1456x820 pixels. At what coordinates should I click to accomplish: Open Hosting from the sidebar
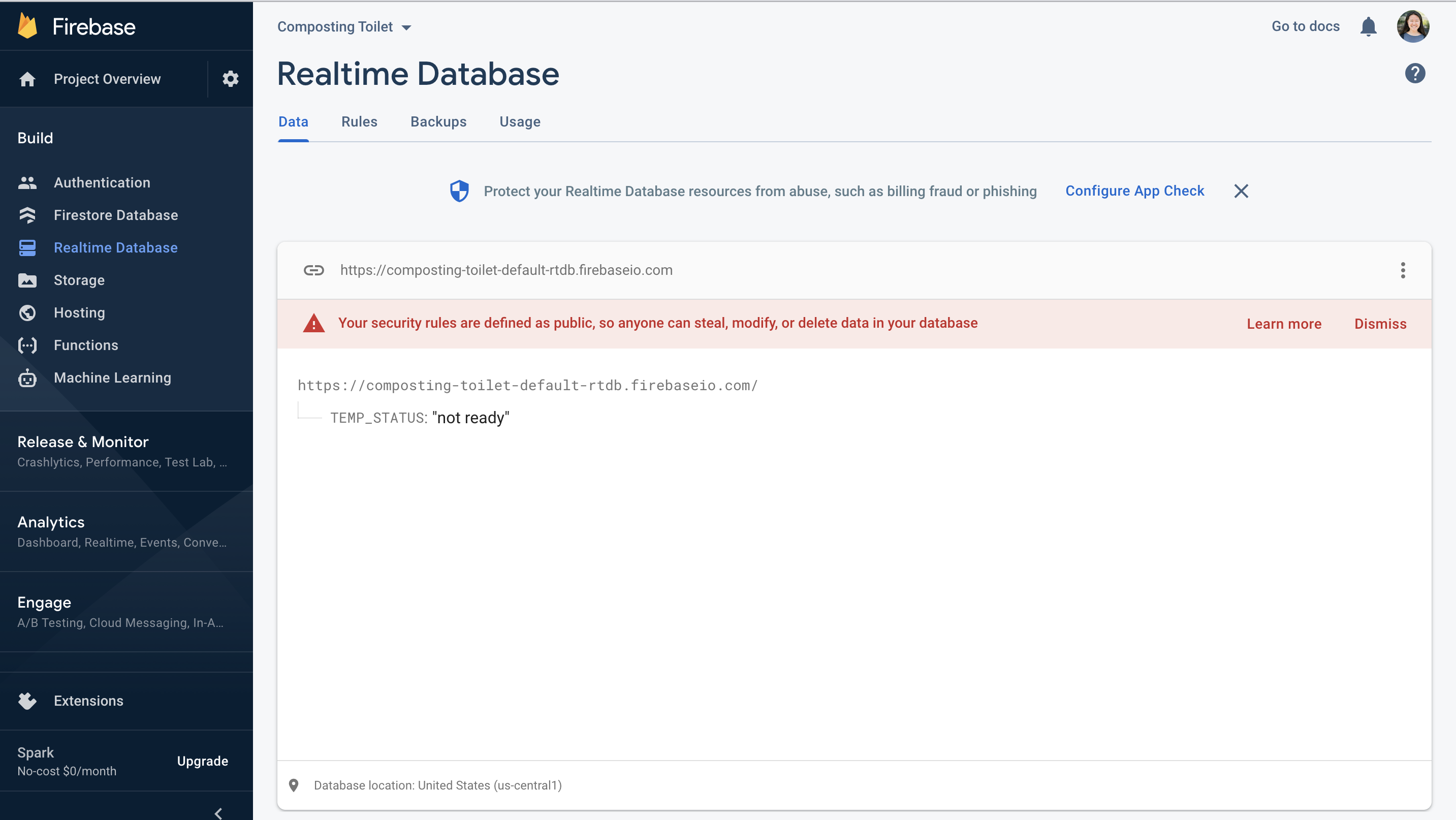click(x=80, y=312)
